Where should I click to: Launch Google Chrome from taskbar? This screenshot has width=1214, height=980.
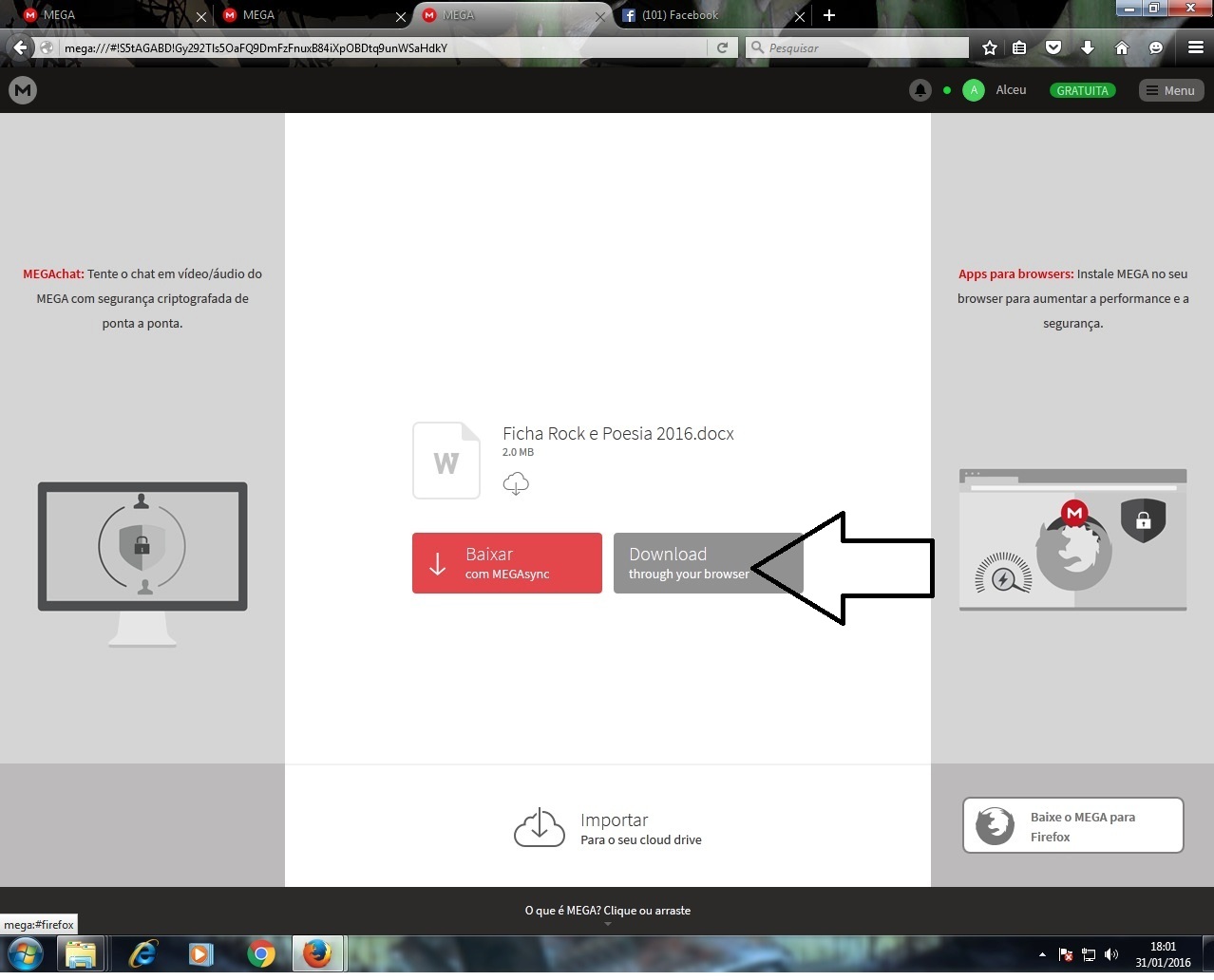pos(261,953)
